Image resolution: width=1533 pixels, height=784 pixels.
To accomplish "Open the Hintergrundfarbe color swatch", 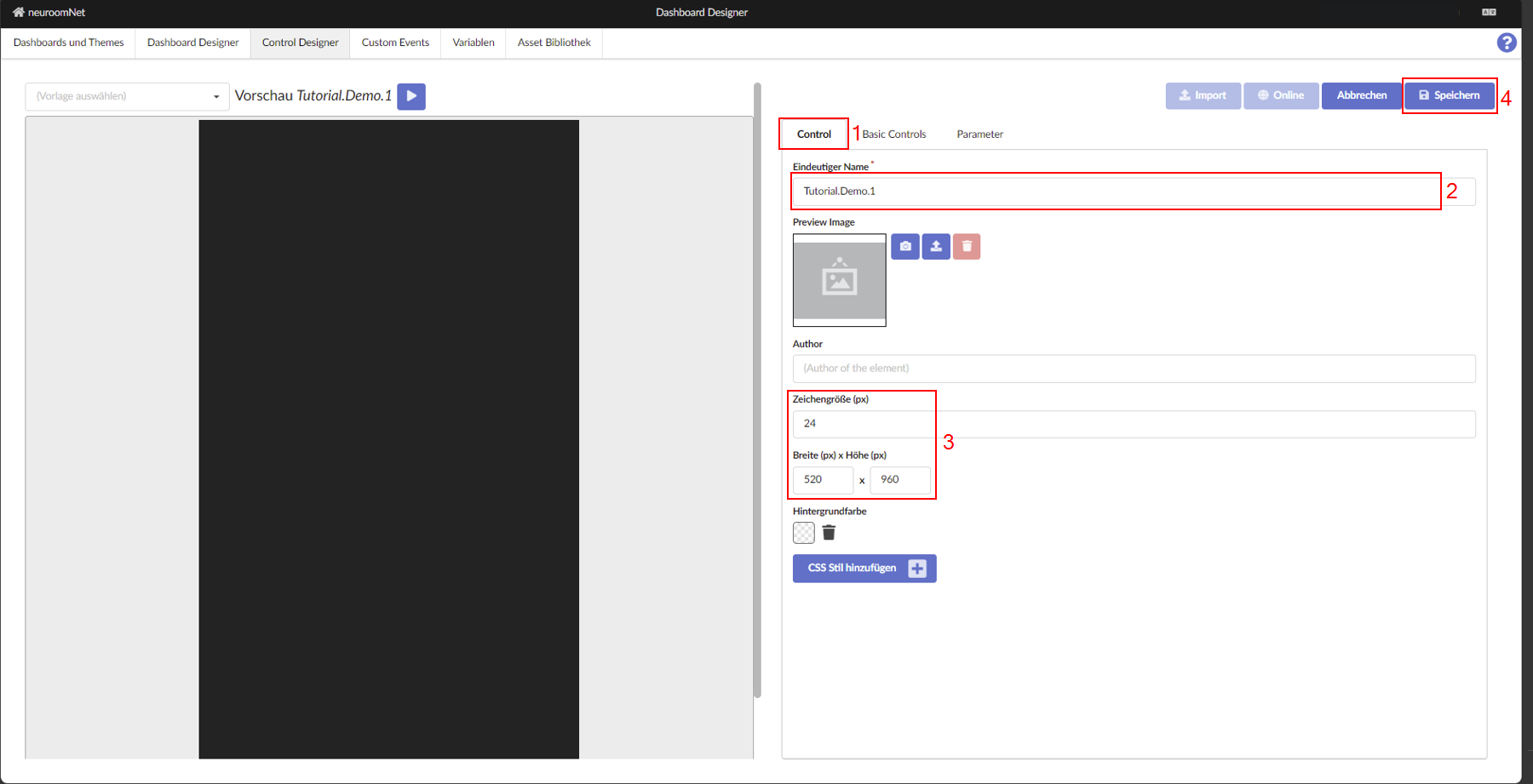I will point(803,533).
